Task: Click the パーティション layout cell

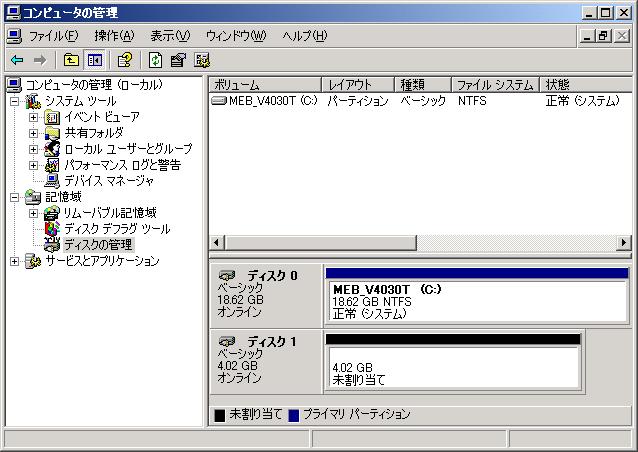Action: [358, 100]
